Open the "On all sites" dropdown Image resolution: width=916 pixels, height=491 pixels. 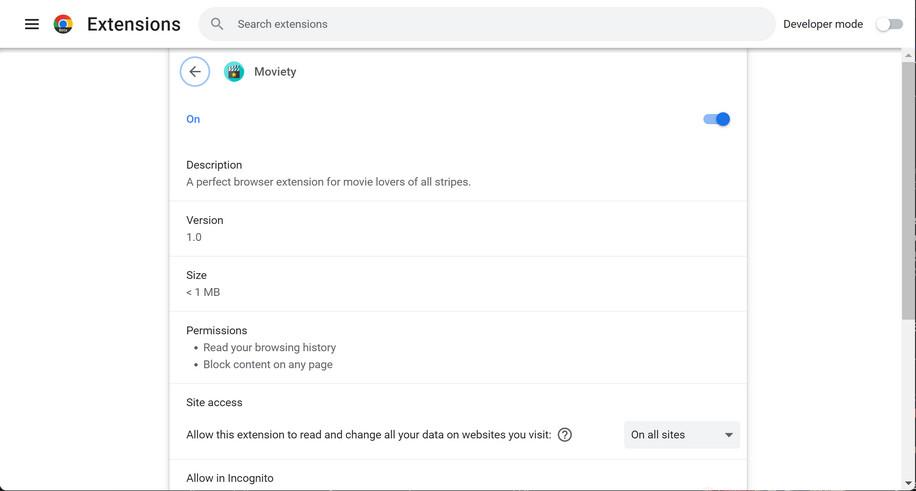click(682, 435)
